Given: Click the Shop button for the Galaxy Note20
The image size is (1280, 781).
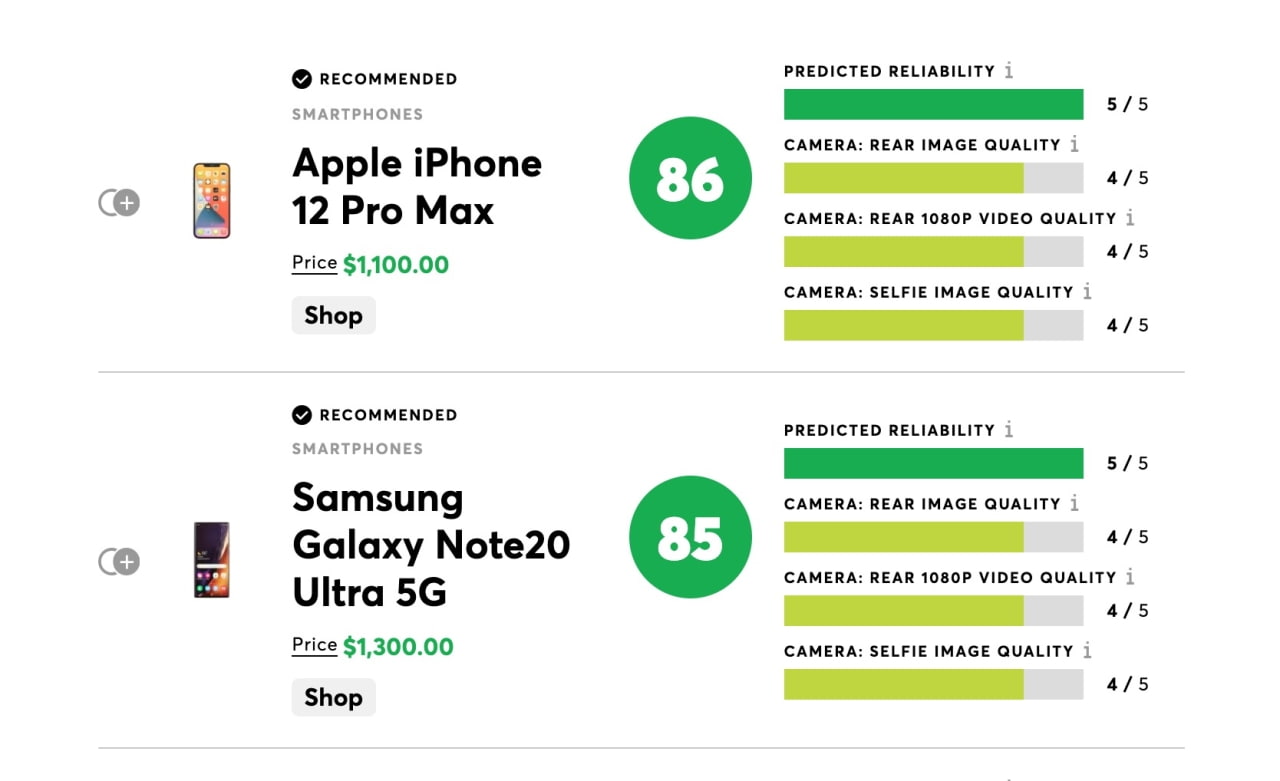Looking at the screenshot, I should point(333,697).
